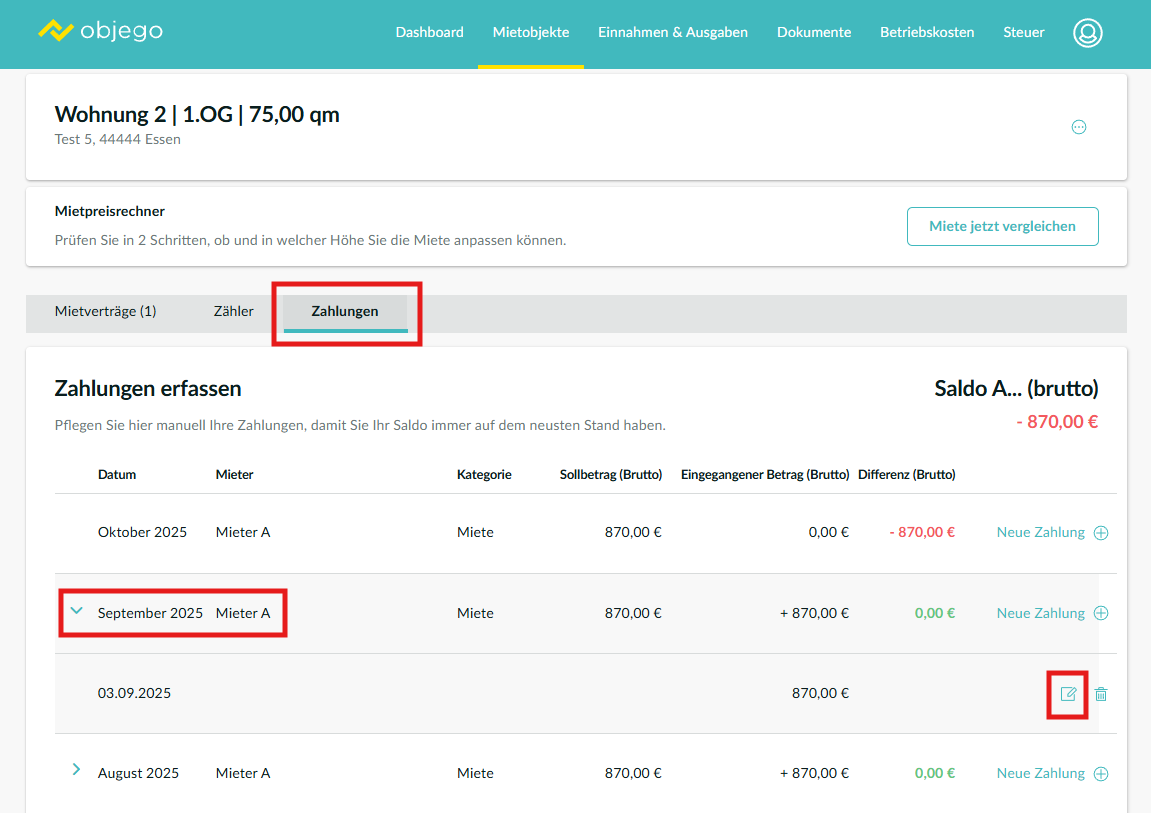Delete the 03.09.2025 payment with trash icon
Viewport: 1151px width, 813px height.
(1101, 694)
